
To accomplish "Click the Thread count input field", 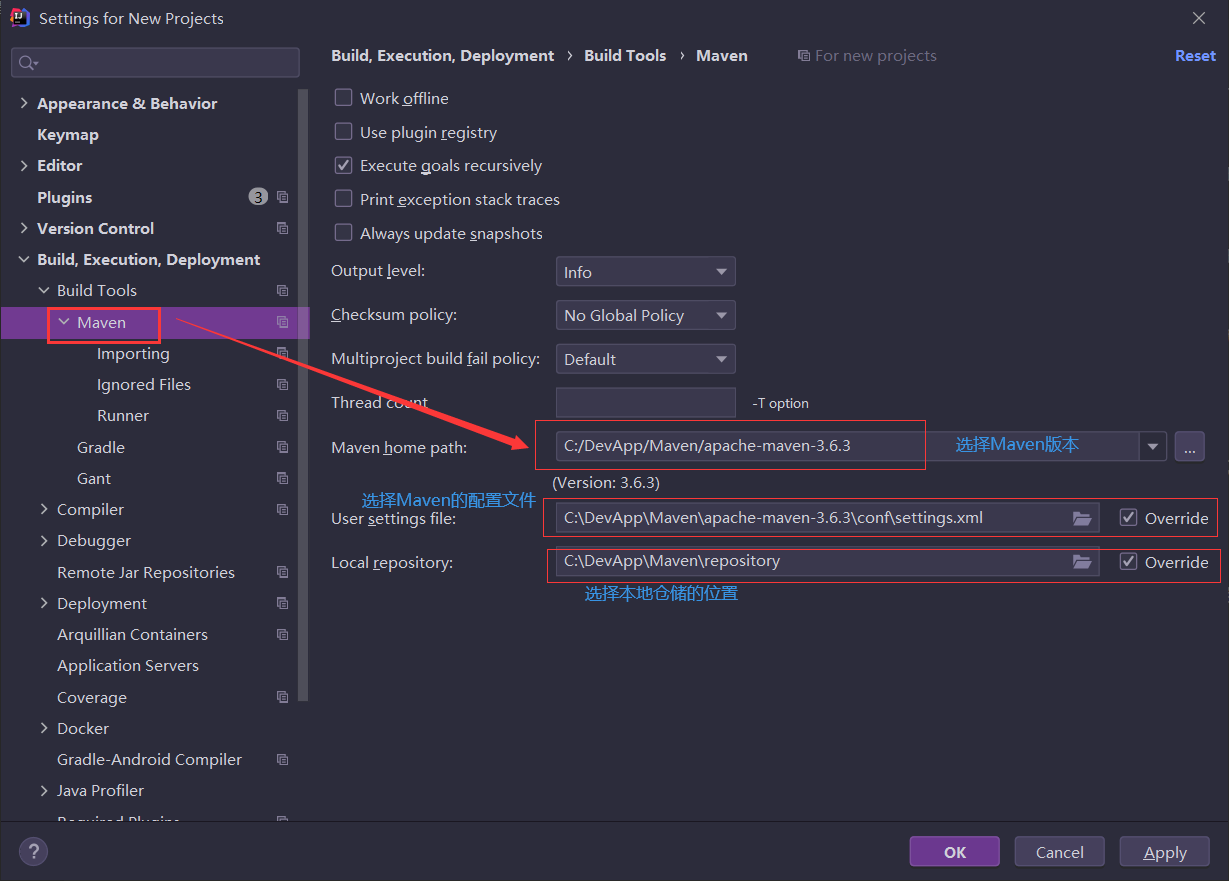I will 645,403.
